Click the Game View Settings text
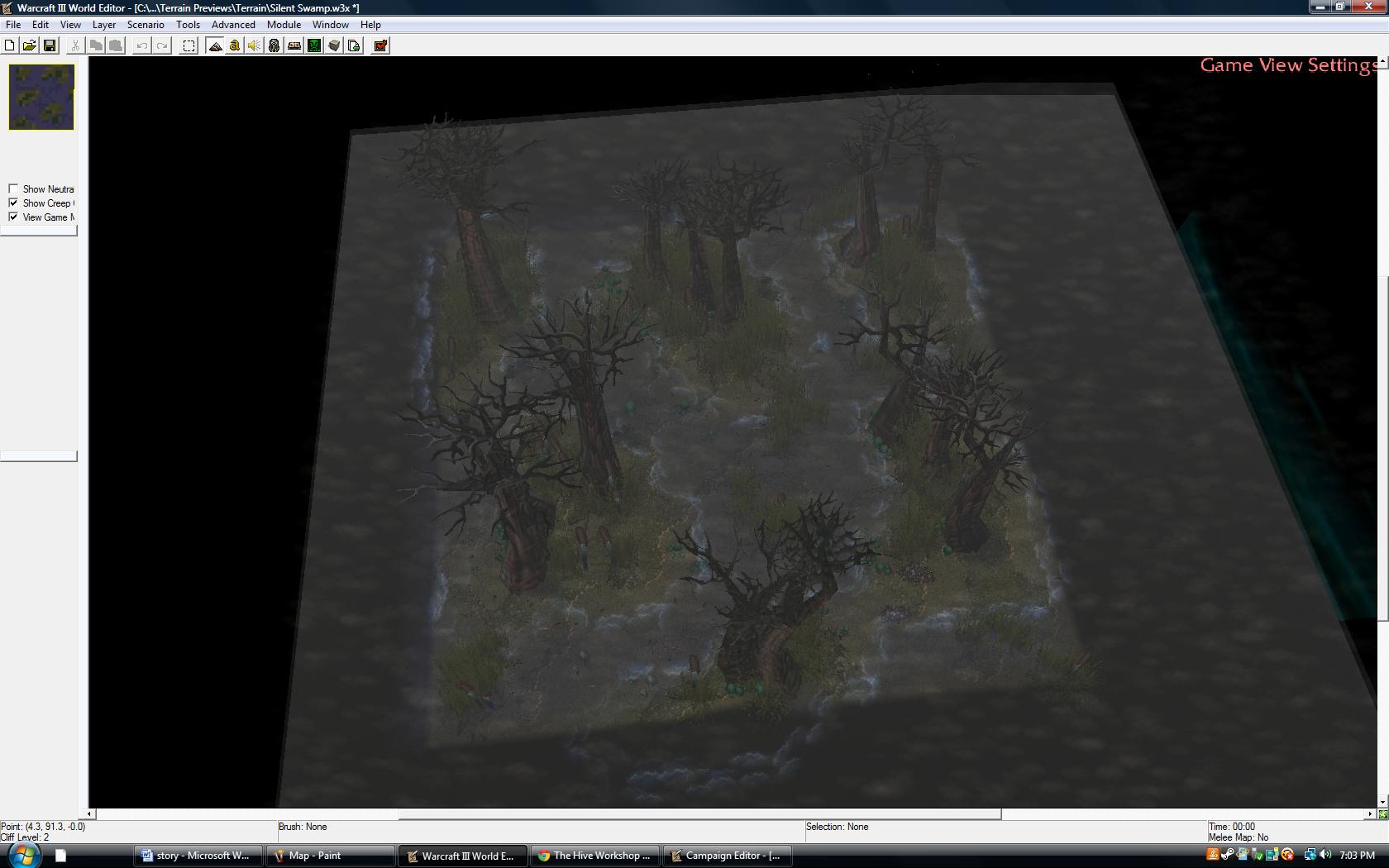The image size is (1389, 868). click(1288, 65)
